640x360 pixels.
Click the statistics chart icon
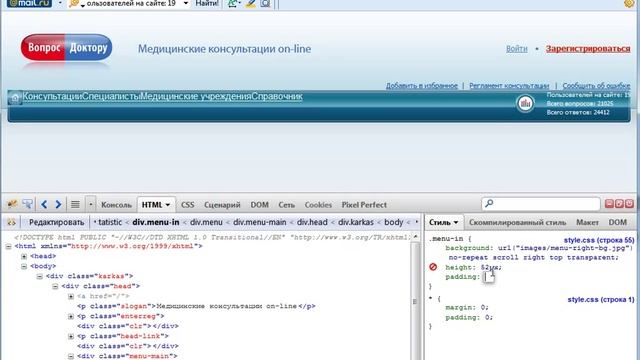[525, 103]
